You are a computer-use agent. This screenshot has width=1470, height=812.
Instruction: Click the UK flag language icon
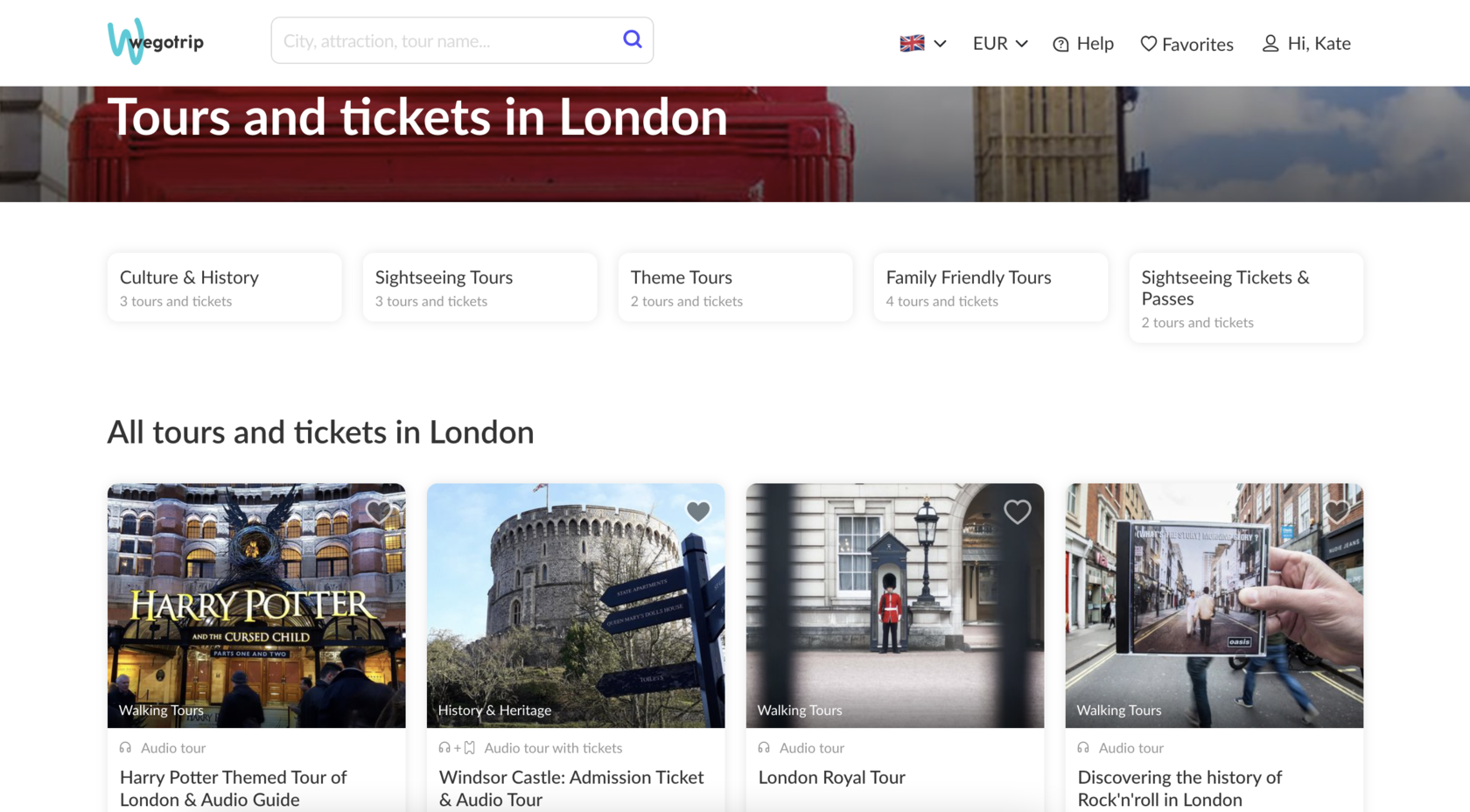(912, 43)
